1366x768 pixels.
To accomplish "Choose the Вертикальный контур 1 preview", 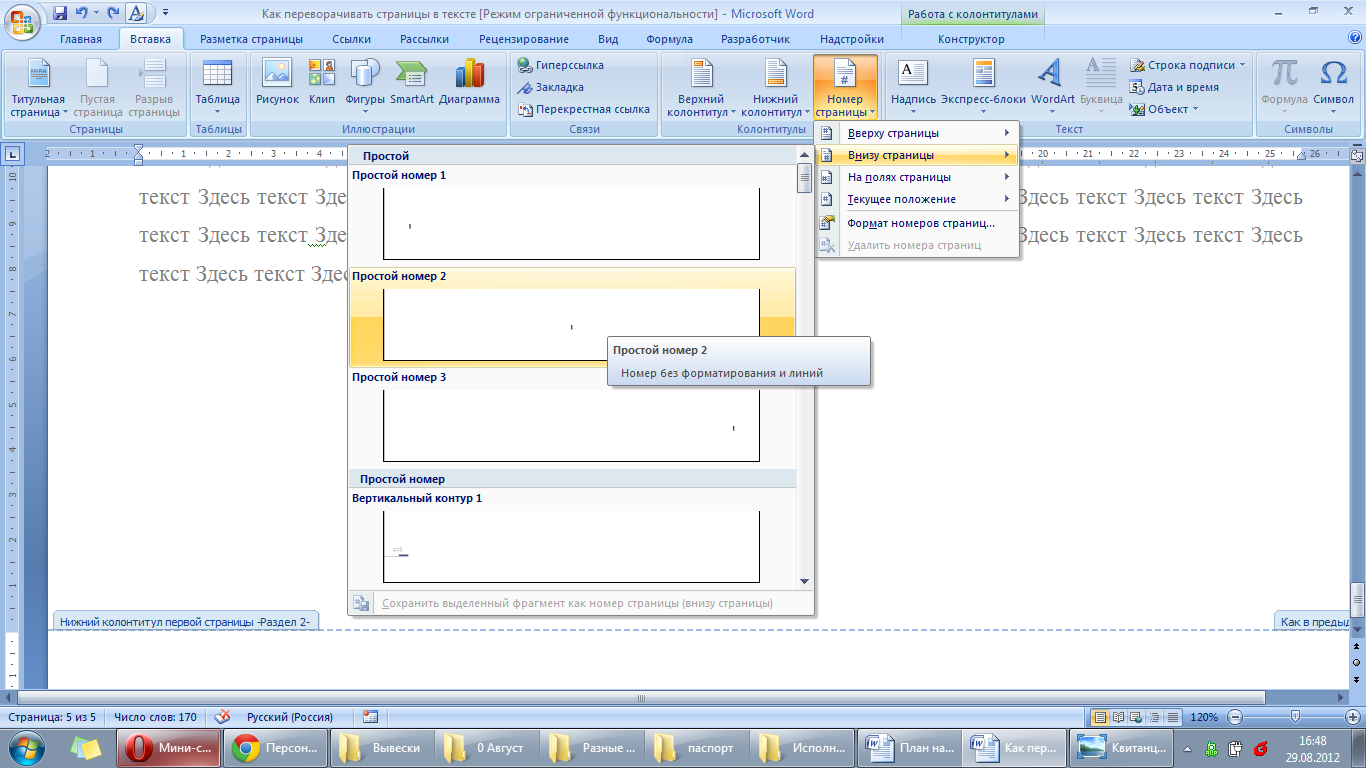I will click(x=572, y=547).
